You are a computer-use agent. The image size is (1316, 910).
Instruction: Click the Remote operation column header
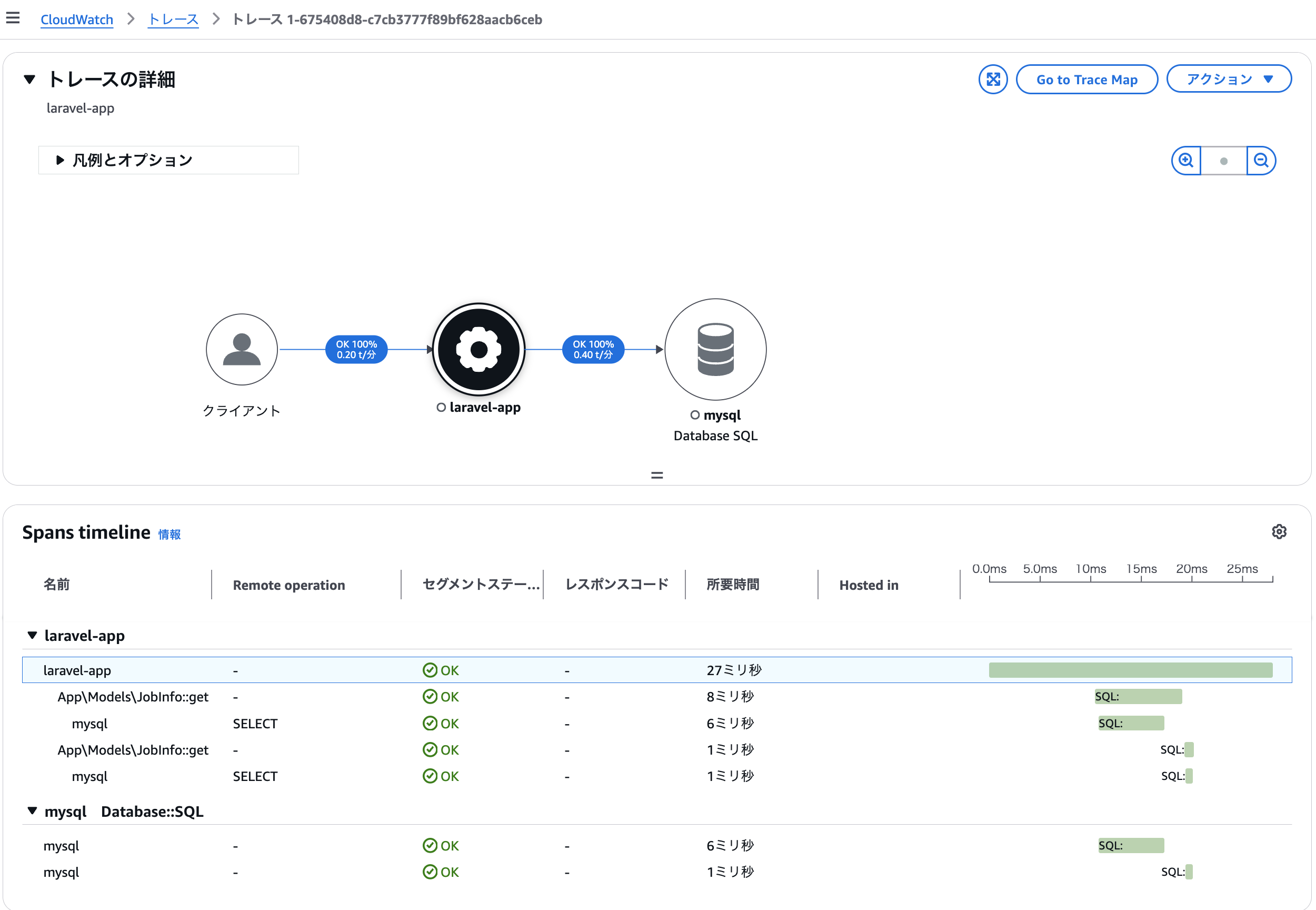coord(289,585)
